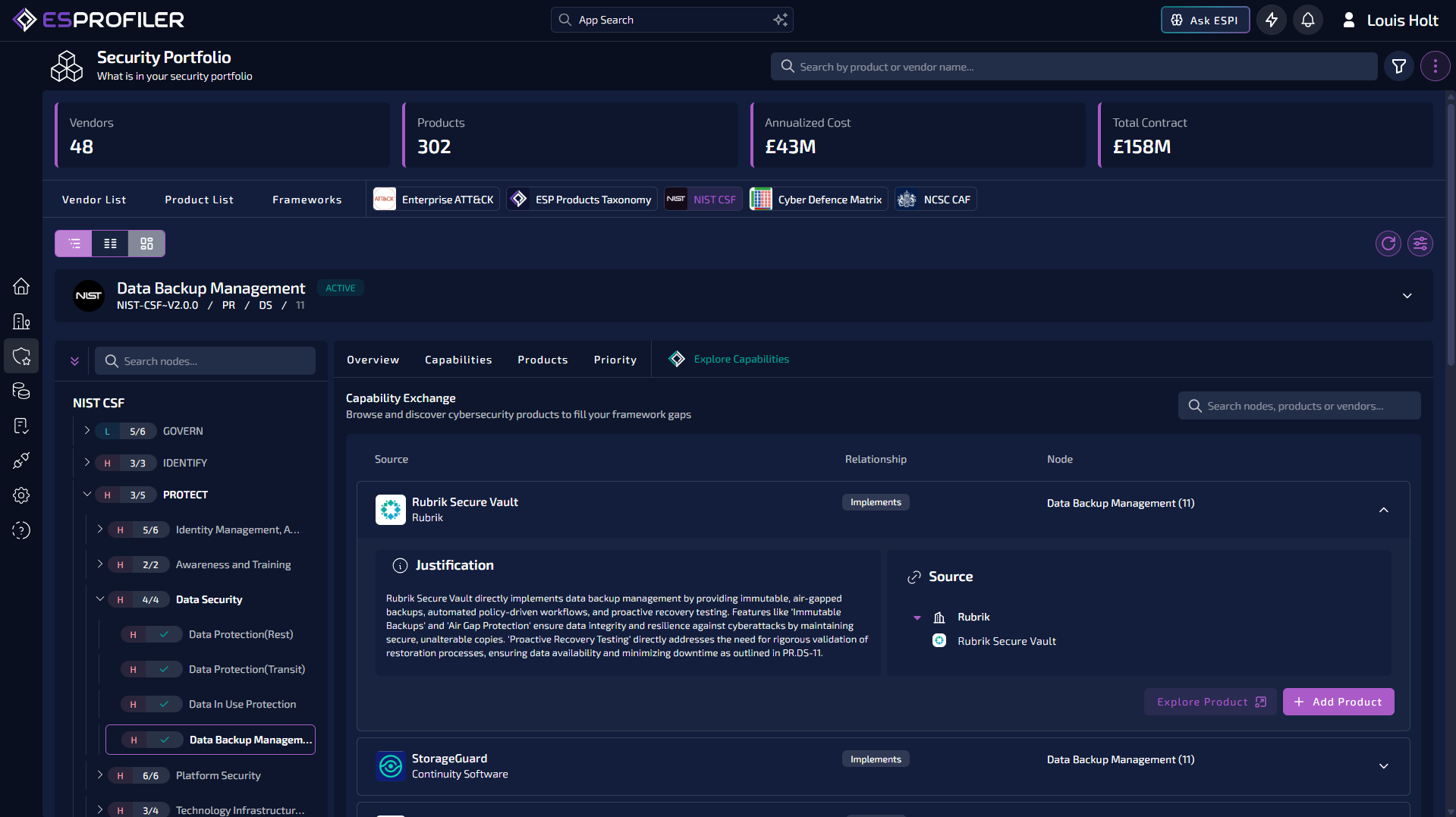Expand the Platform Security node arrow
This screenshot has width=1456, height=817.
point(99,775)
